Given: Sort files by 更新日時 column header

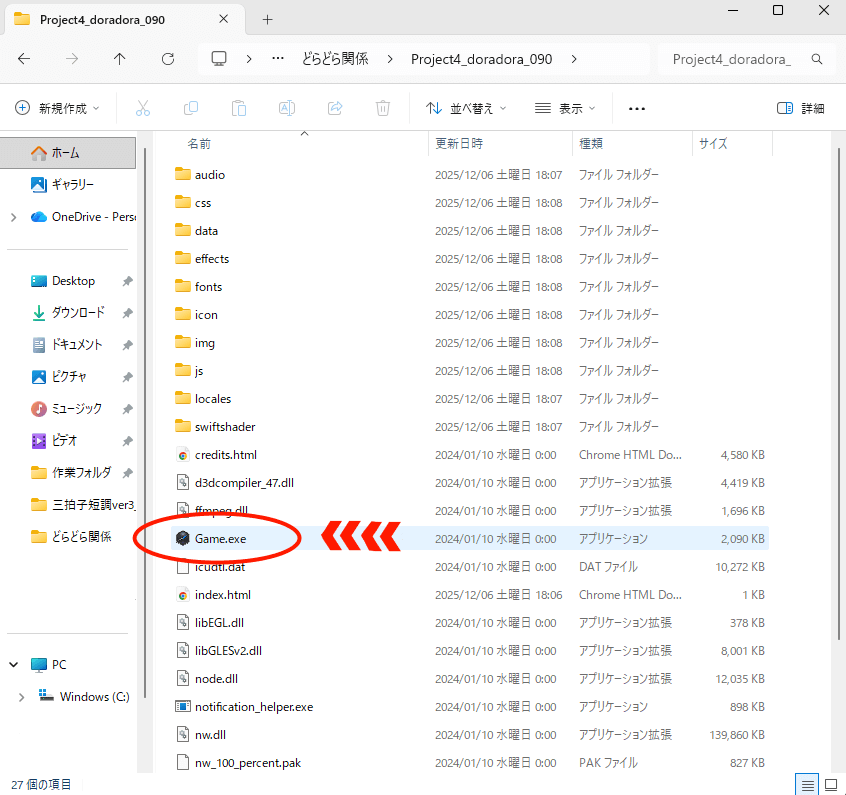Looking at the screenshot, I should point(460,144).
